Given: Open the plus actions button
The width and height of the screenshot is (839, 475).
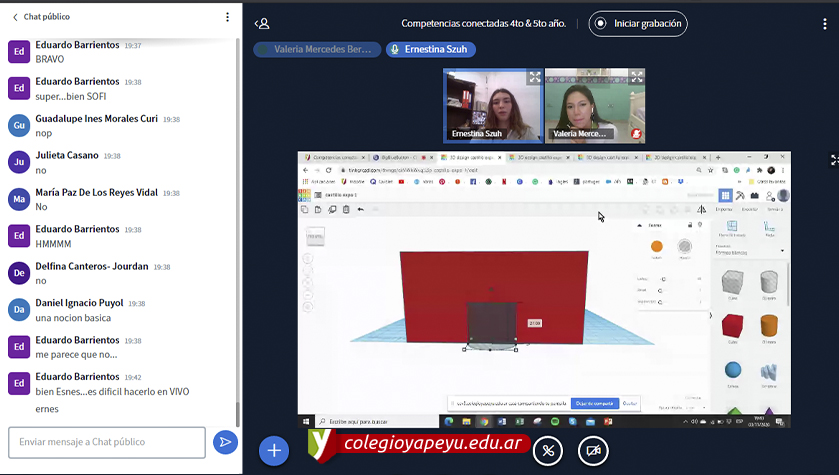Looking at the screenshot, I should pos(274,451).
